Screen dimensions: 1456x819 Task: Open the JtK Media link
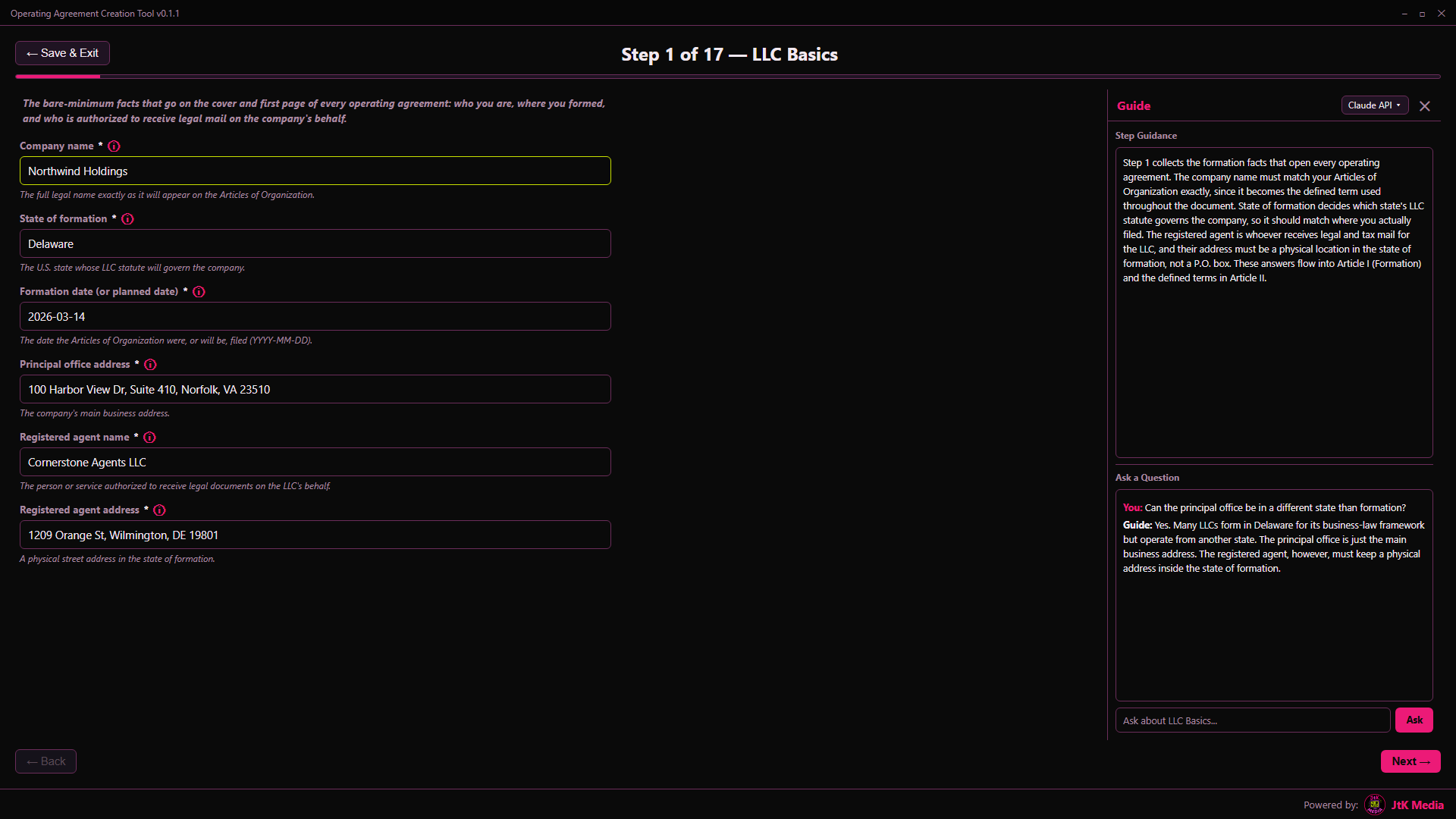tap(1417, 805)
